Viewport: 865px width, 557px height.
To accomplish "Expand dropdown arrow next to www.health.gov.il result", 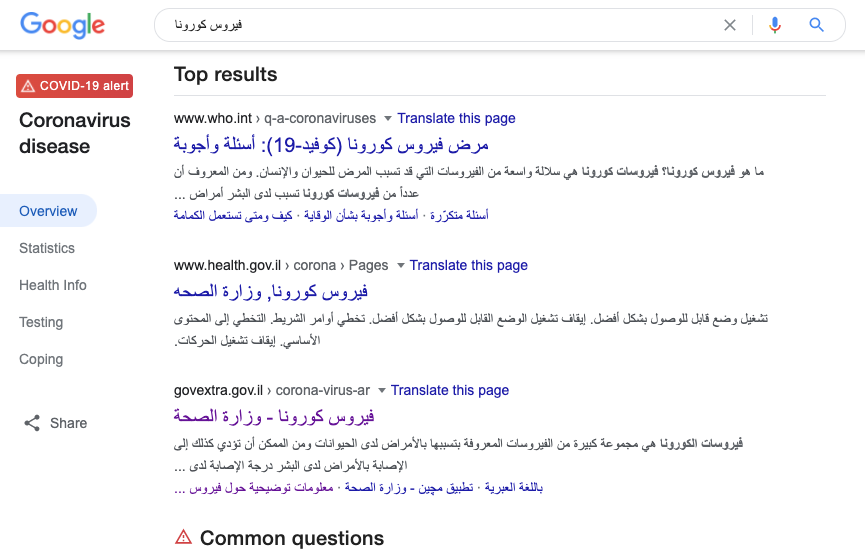I will [x=401, y=266].
